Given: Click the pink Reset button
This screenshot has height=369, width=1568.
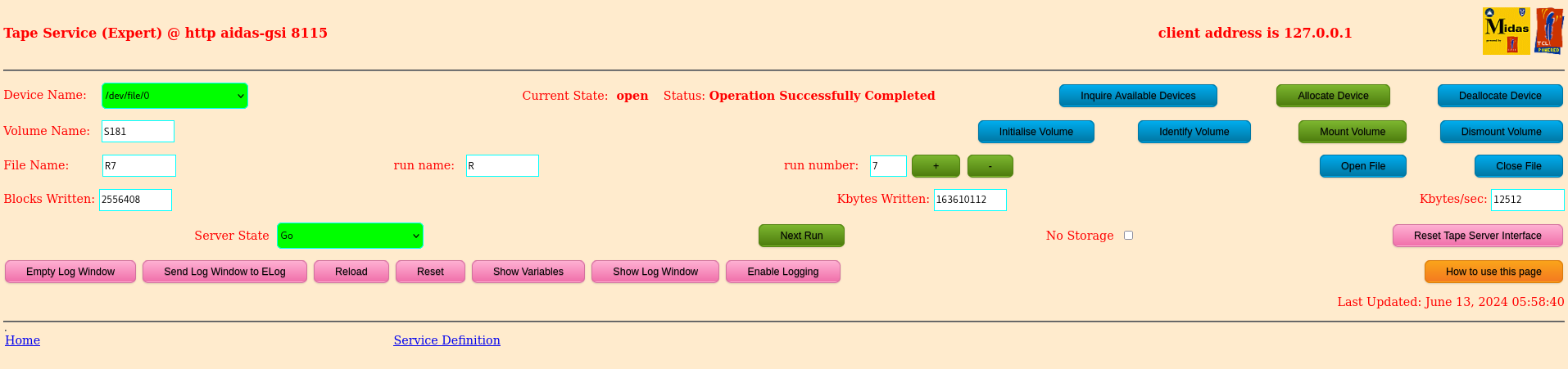Looking at the screenshot, I should tap(430, 272).
